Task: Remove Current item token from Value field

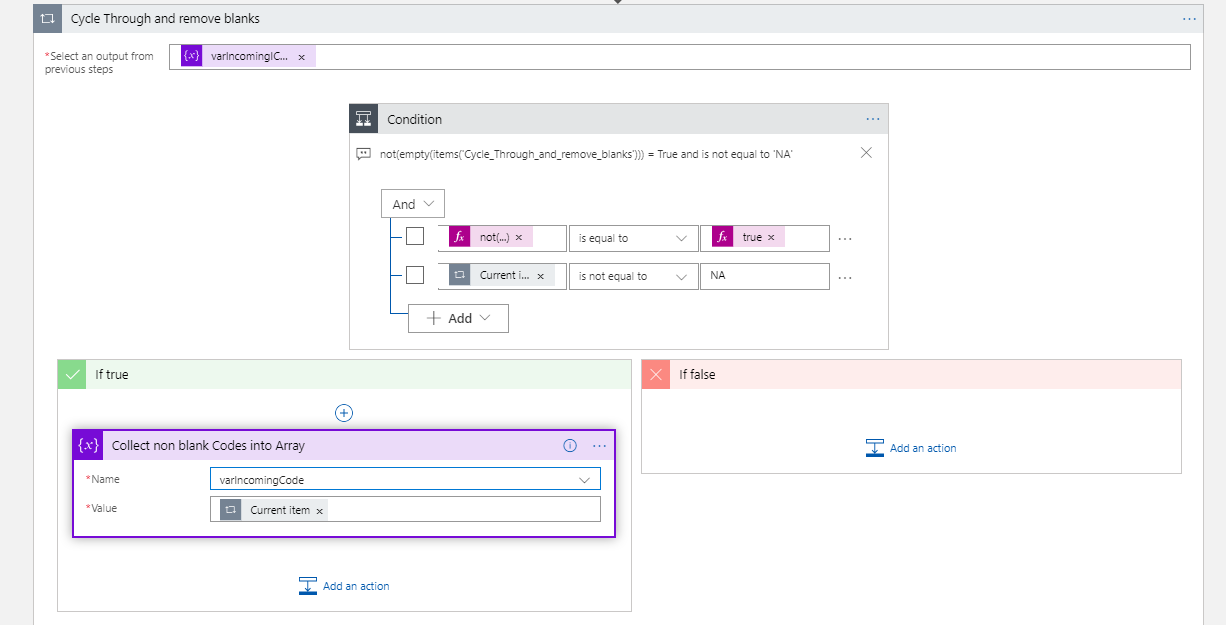Action: point(320,511)
